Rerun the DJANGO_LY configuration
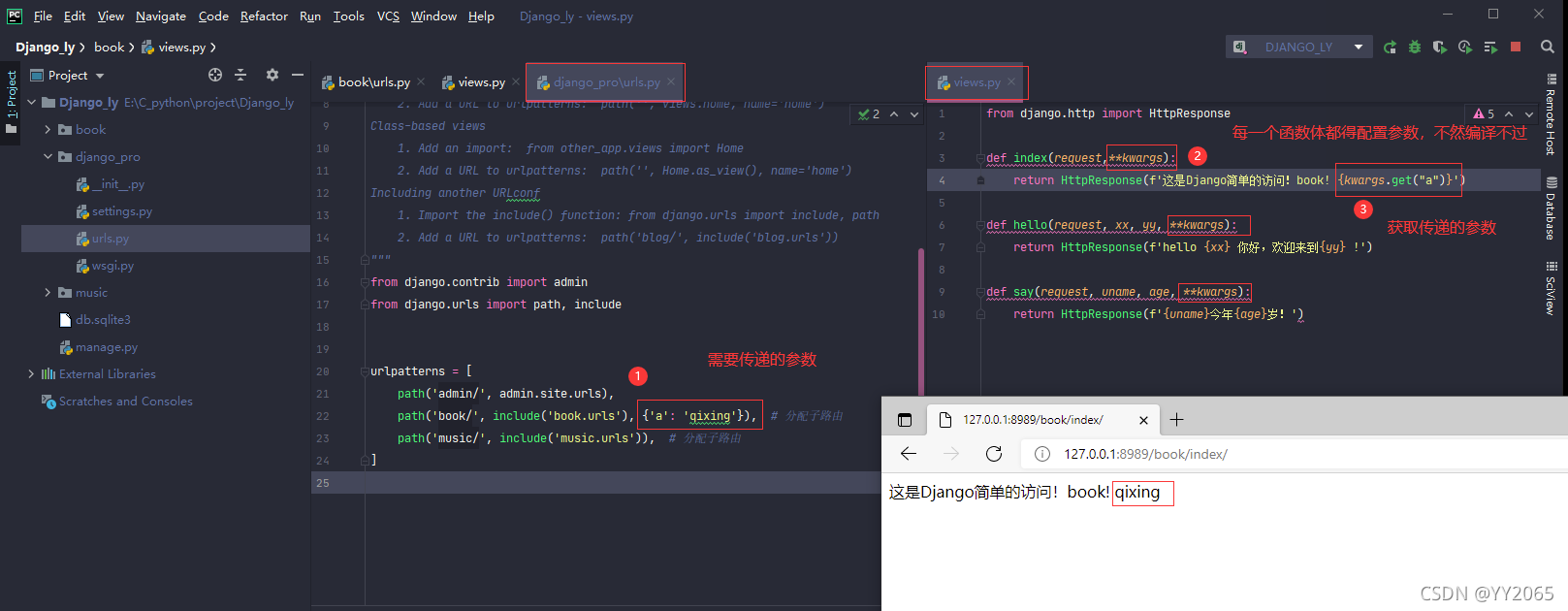 (x=1390, y=47)
